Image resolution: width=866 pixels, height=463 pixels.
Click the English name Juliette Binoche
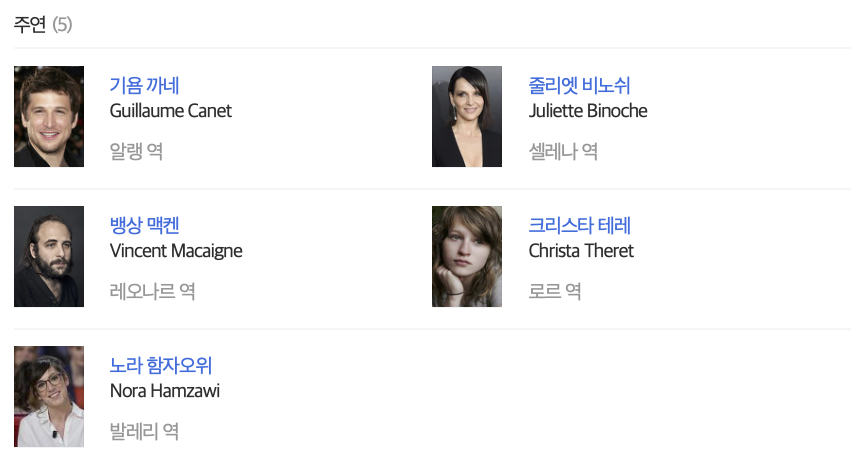588,111
